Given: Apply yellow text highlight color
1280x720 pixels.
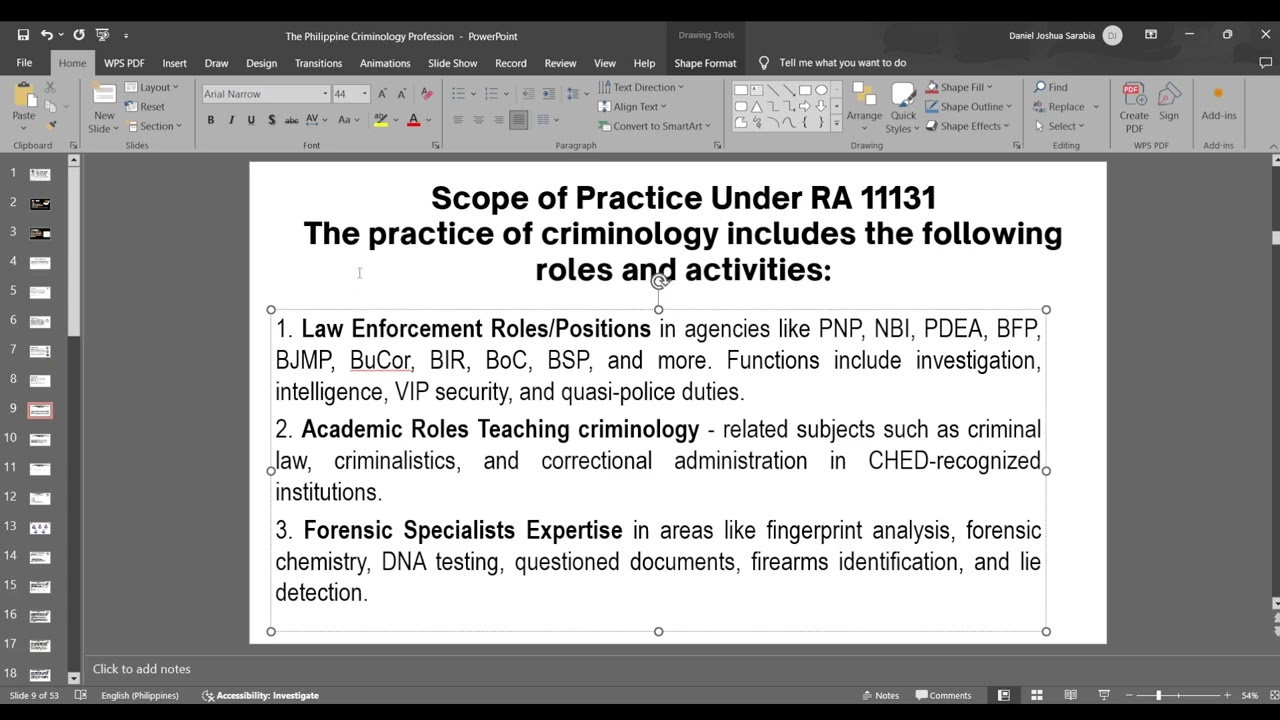Looking at the screenshot, I should coord(380,120).
